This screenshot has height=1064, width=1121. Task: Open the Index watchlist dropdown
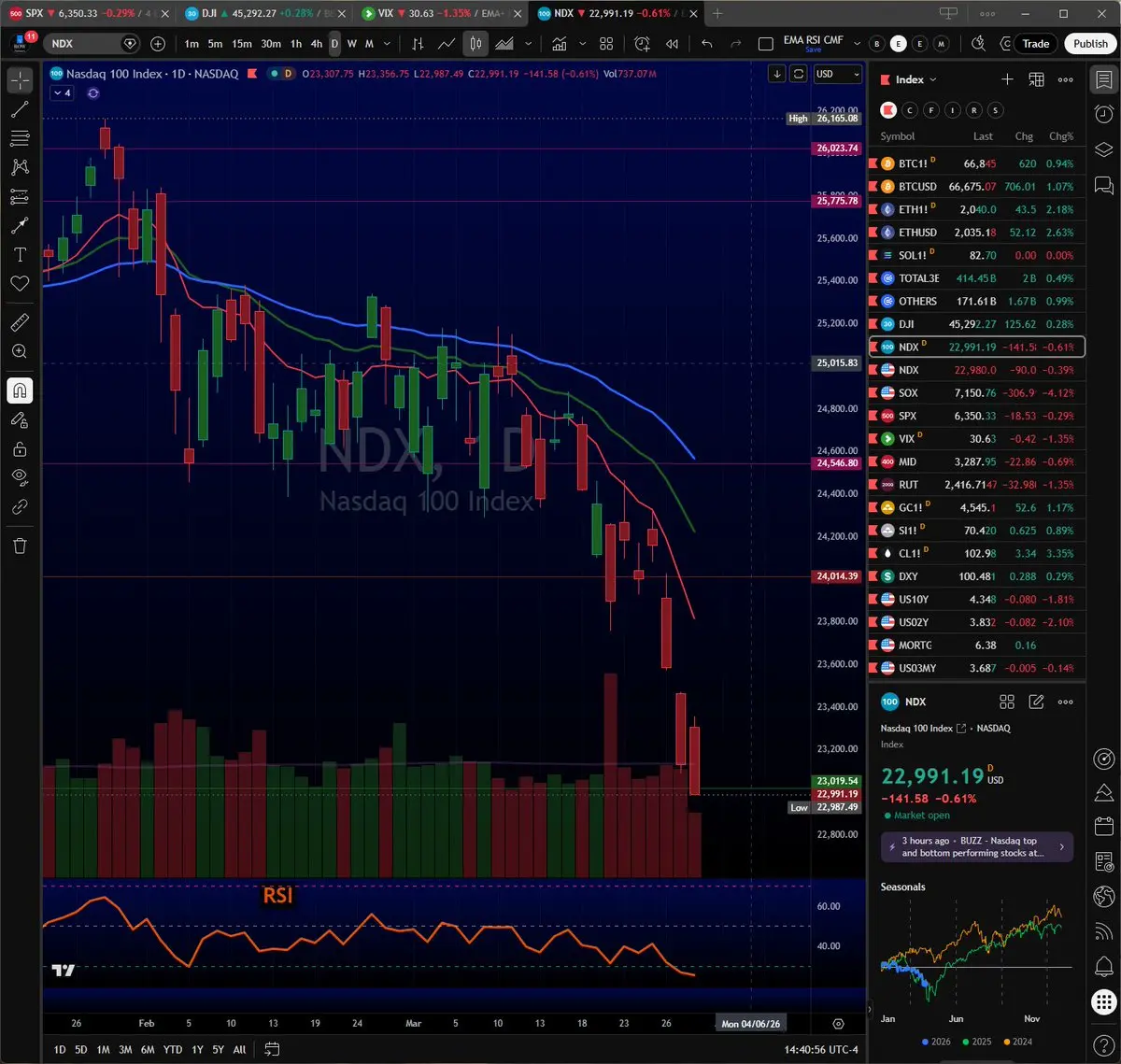point(915,79)
